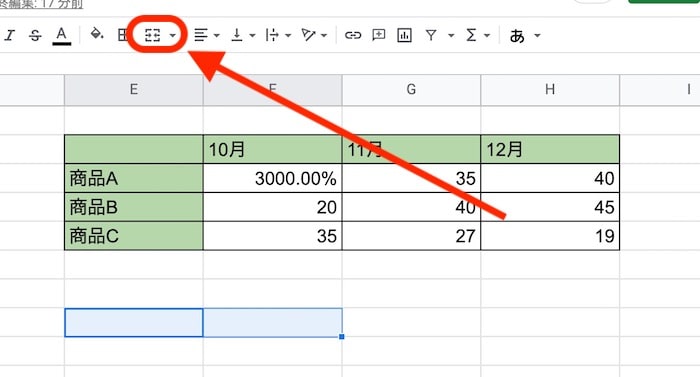Select the 11月 header cell
The height and width of the screenshot is (377, 700).
411,149
